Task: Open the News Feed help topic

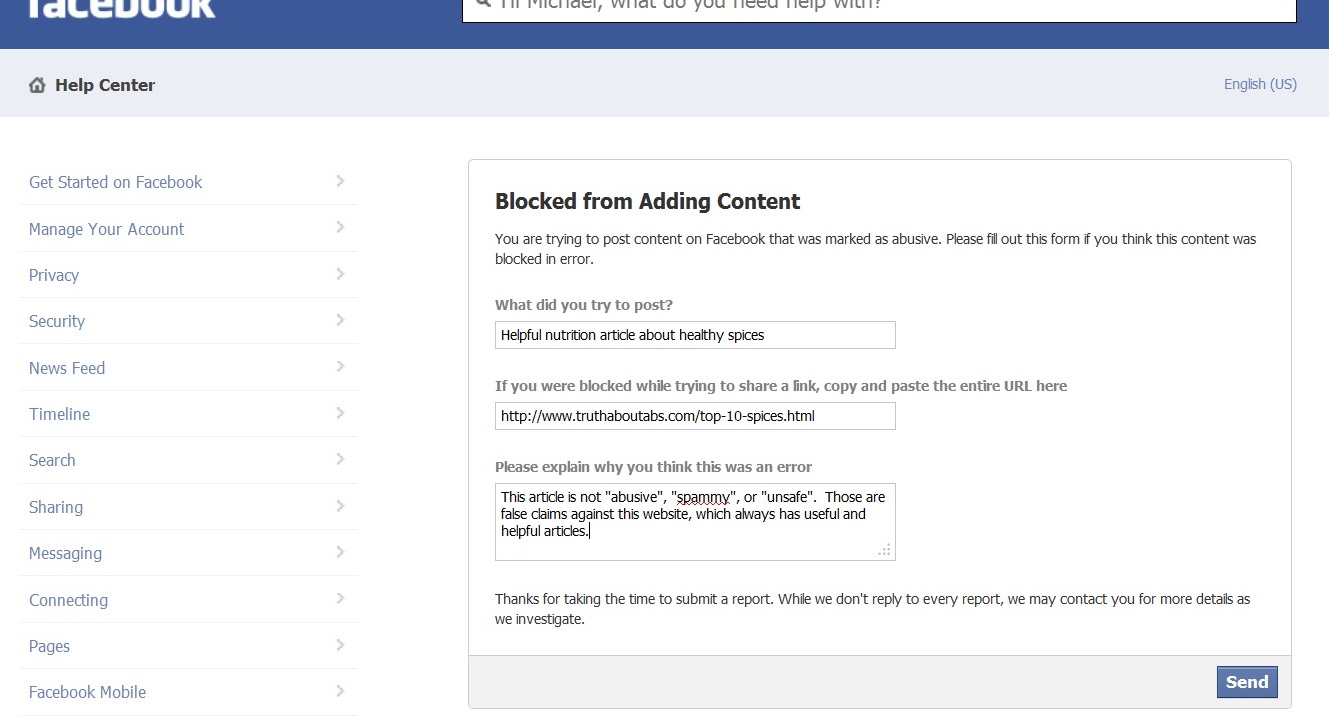Action: 67,368
